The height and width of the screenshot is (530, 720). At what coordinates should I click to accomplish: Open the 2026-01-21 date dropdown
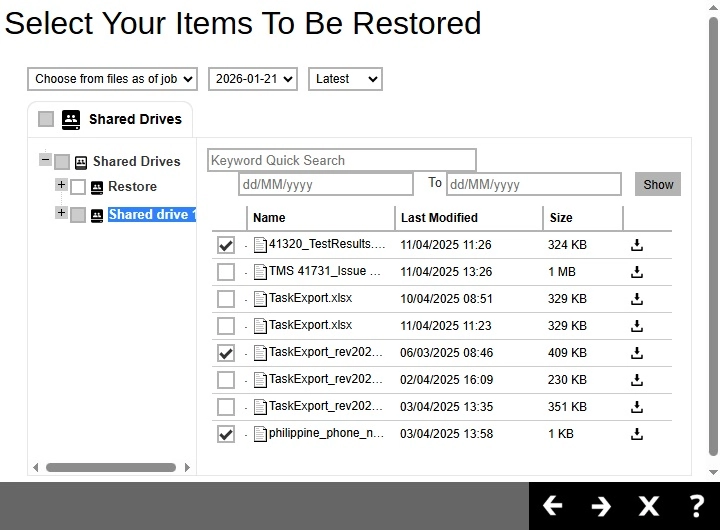(x=253, y=79)
